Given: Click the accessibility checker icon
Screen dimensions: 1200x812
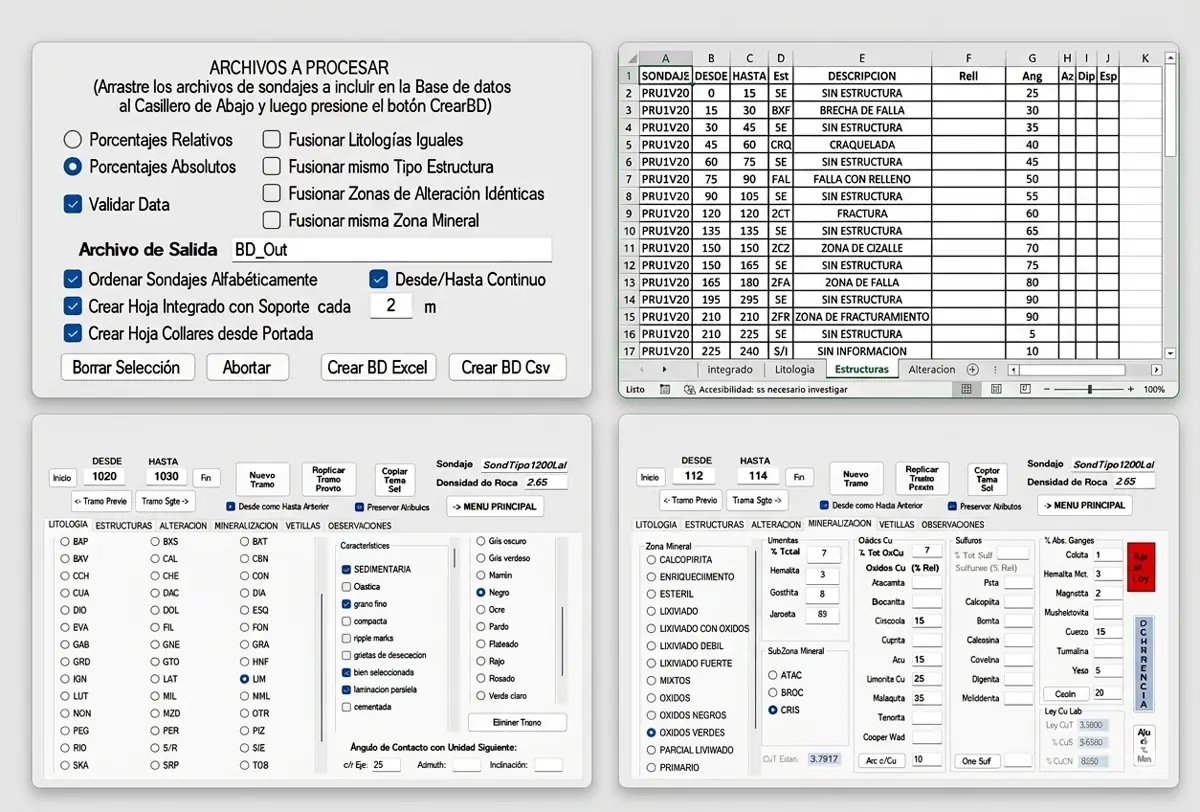Looking at the screenshot, I should pos(689,389).
